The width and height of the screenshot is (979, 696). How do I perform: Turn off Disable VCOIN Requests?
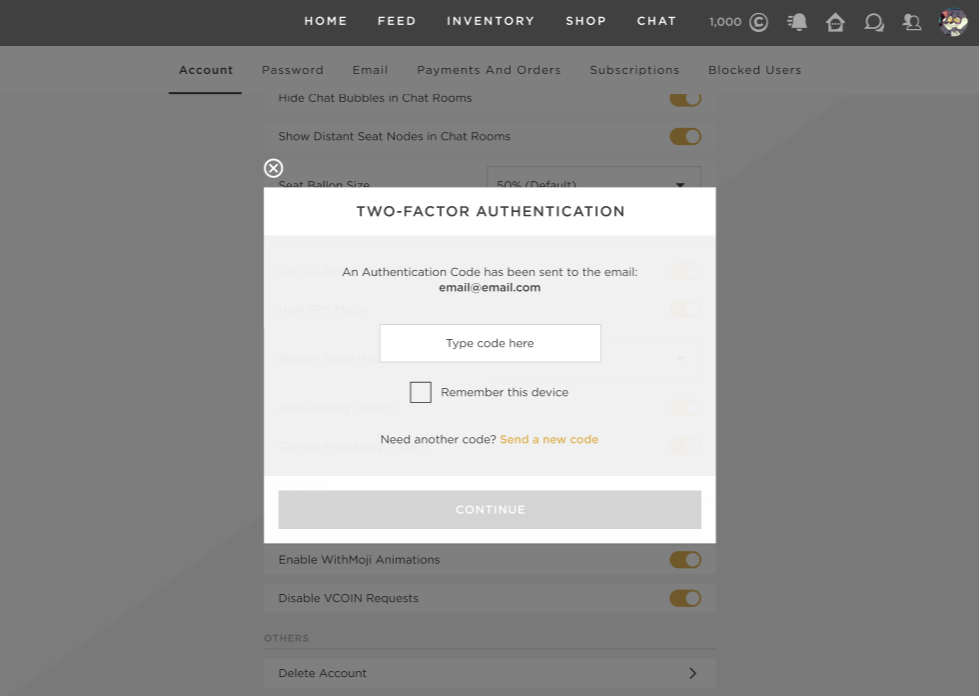pos(685,598)
